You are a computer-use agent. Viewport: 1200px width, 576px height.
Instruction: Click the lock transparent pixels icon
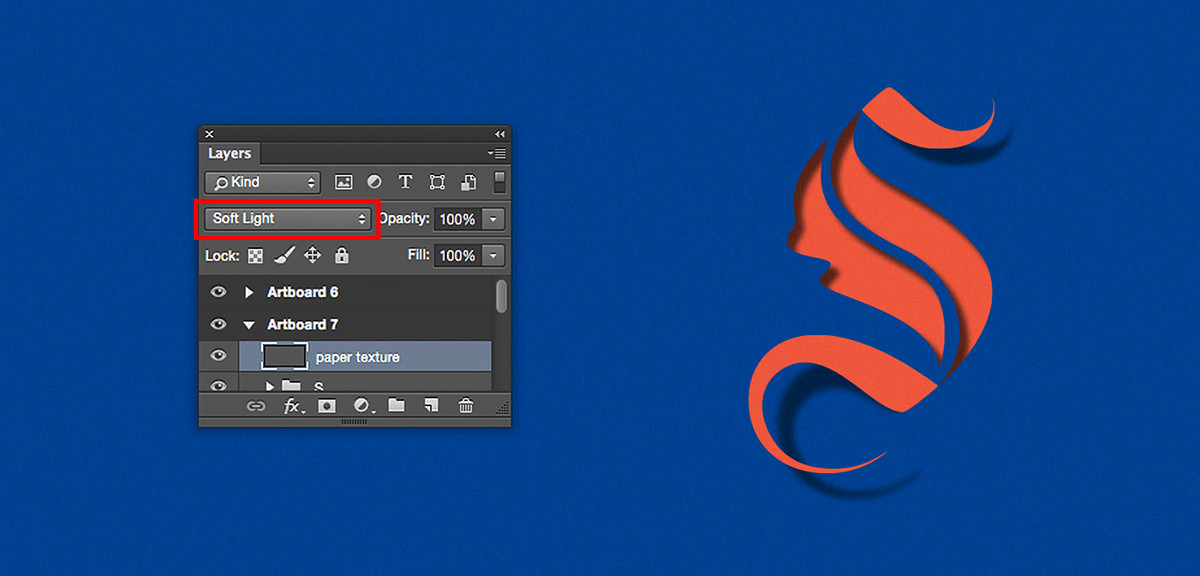tap(255, 256)
